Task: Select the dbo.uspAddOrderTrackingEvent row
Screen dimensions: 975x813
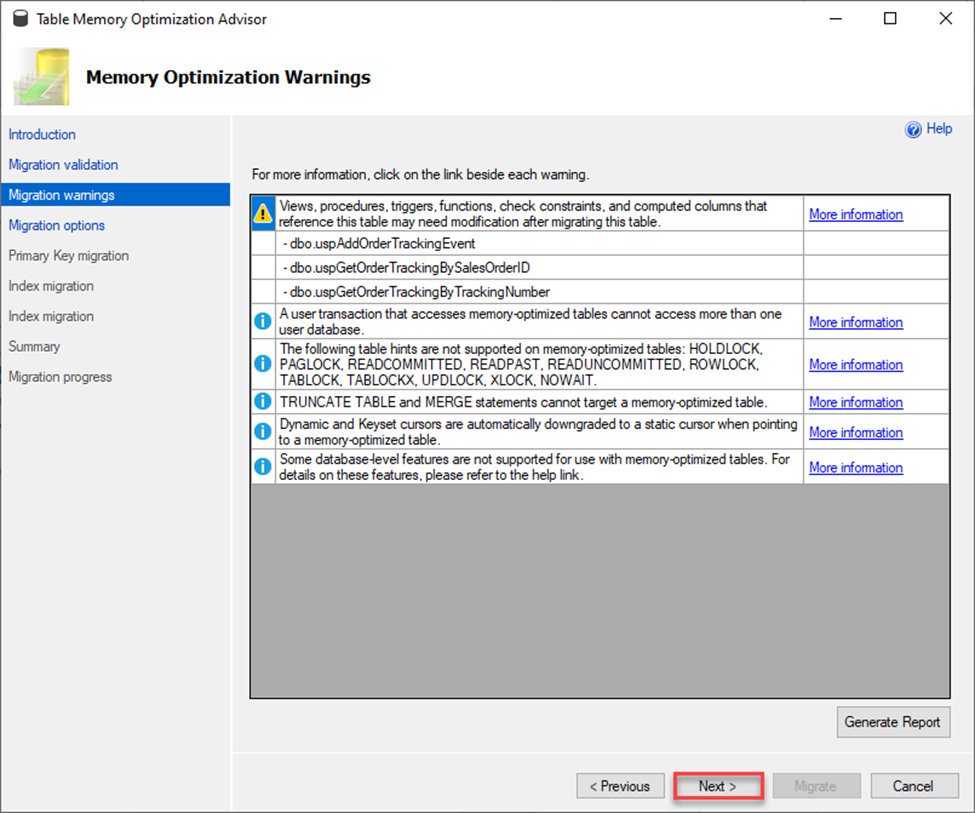Action: [538, 243]
